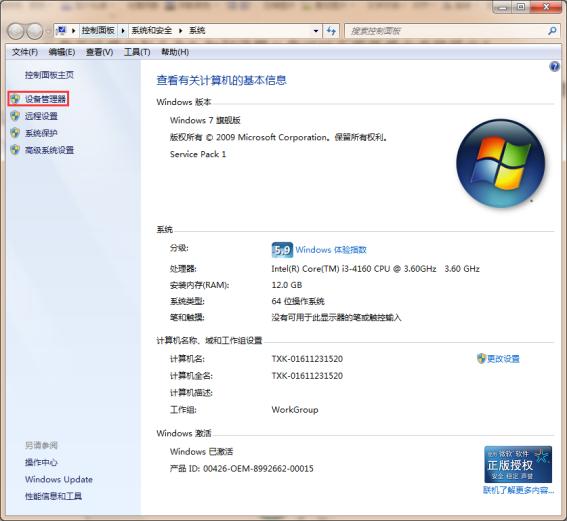Expand the arrow after 系统和安全 breadcrumb
The height and width of the screenshot is (521, 567).
pyautogui.click(x=180, y=31)
